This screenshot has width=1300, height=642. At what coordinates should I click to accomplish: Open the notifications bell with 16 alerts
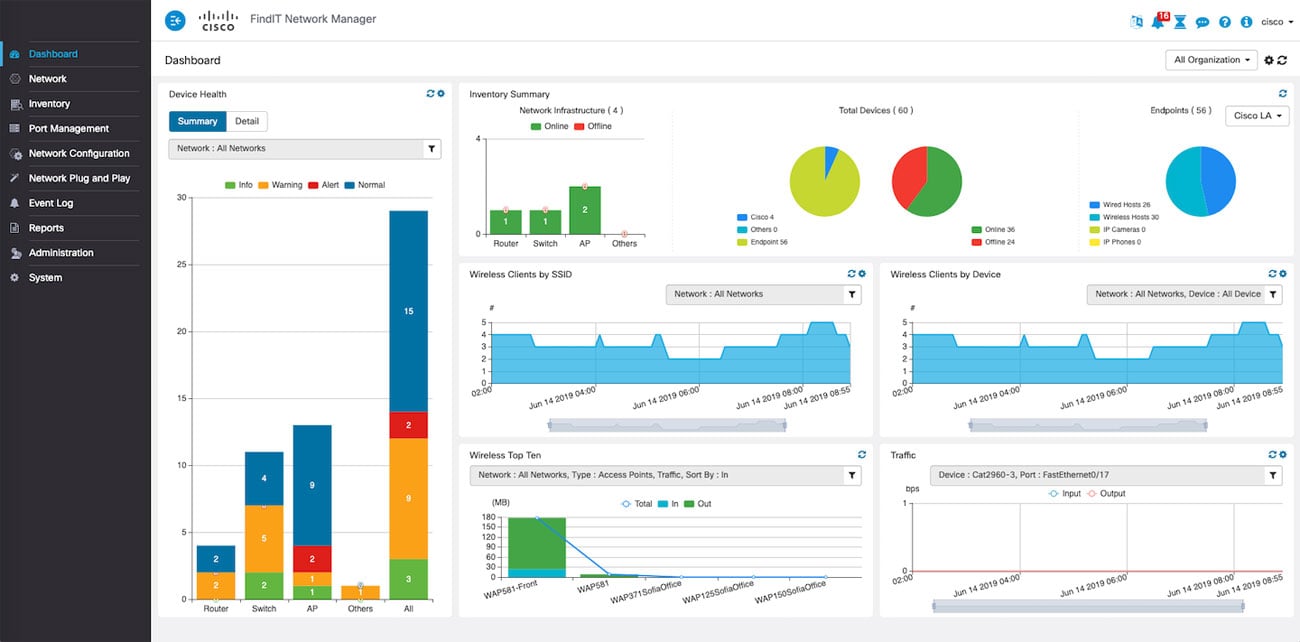[1158, 22]
